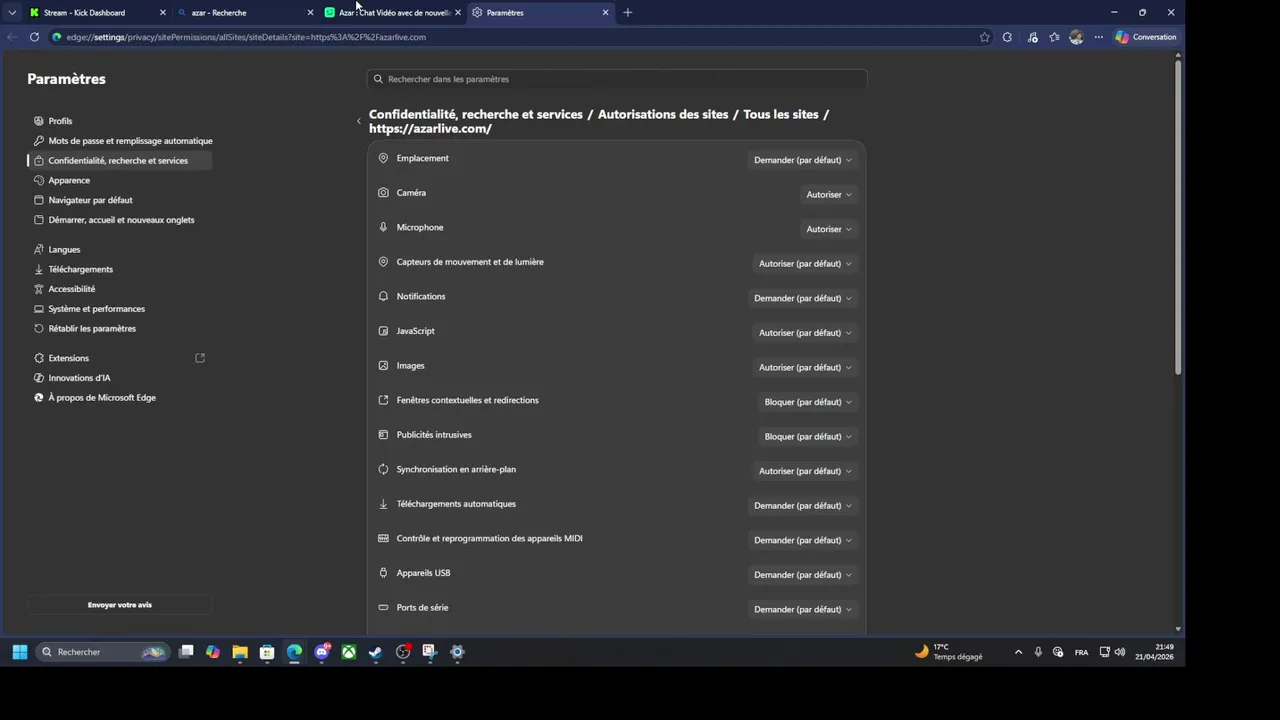The height and width of the screenshot is (720, 1280).
Task: Open the Emplacement permission dropdown
Action: [x=803, y=160]
